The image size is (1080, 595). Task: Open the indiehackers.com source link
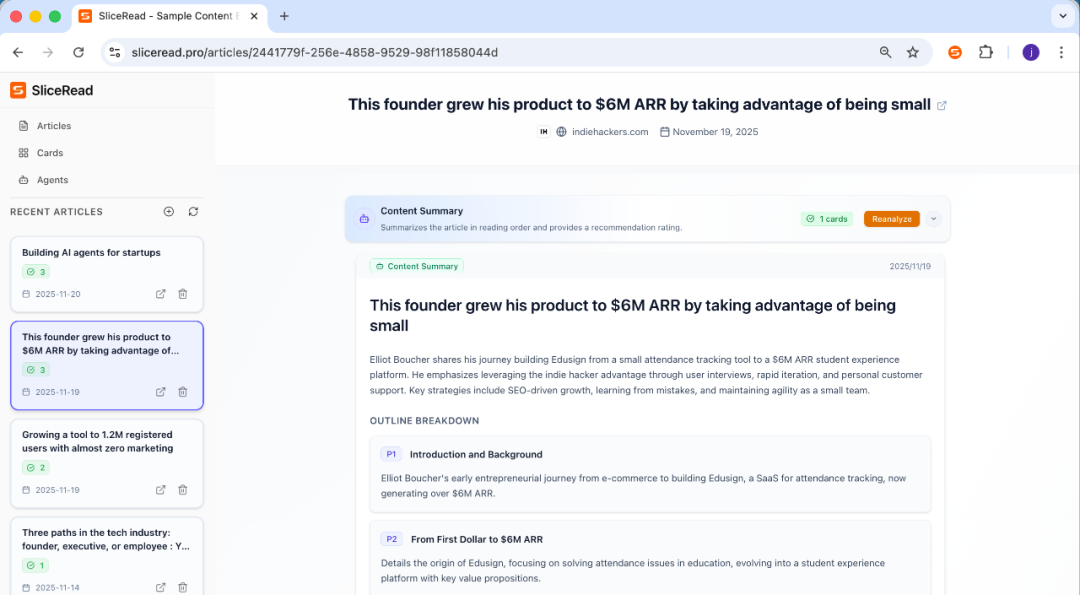609,132
